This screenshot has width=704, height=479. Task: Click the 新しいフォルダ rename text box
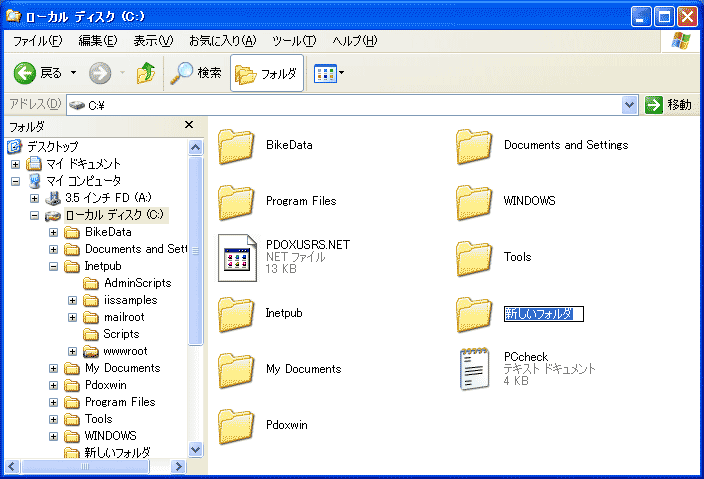544,314
